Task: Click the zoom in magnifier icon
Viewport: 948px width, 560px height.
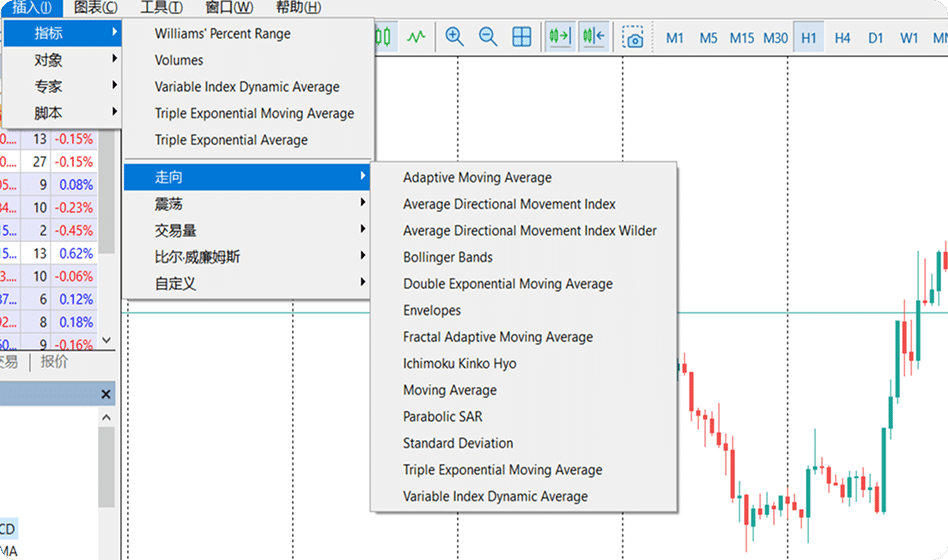Action: (x=455, y=37)
